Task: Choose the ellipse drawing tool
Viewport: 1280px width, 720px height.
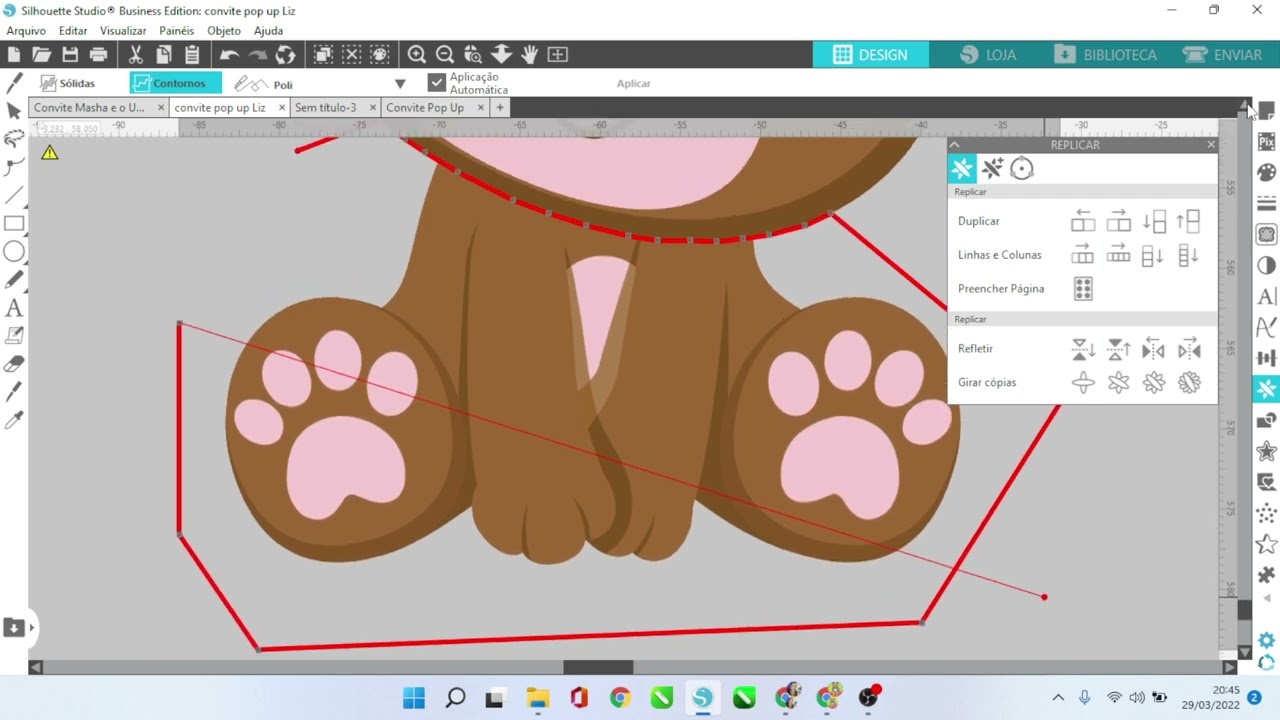Action: tap(14, 251)
